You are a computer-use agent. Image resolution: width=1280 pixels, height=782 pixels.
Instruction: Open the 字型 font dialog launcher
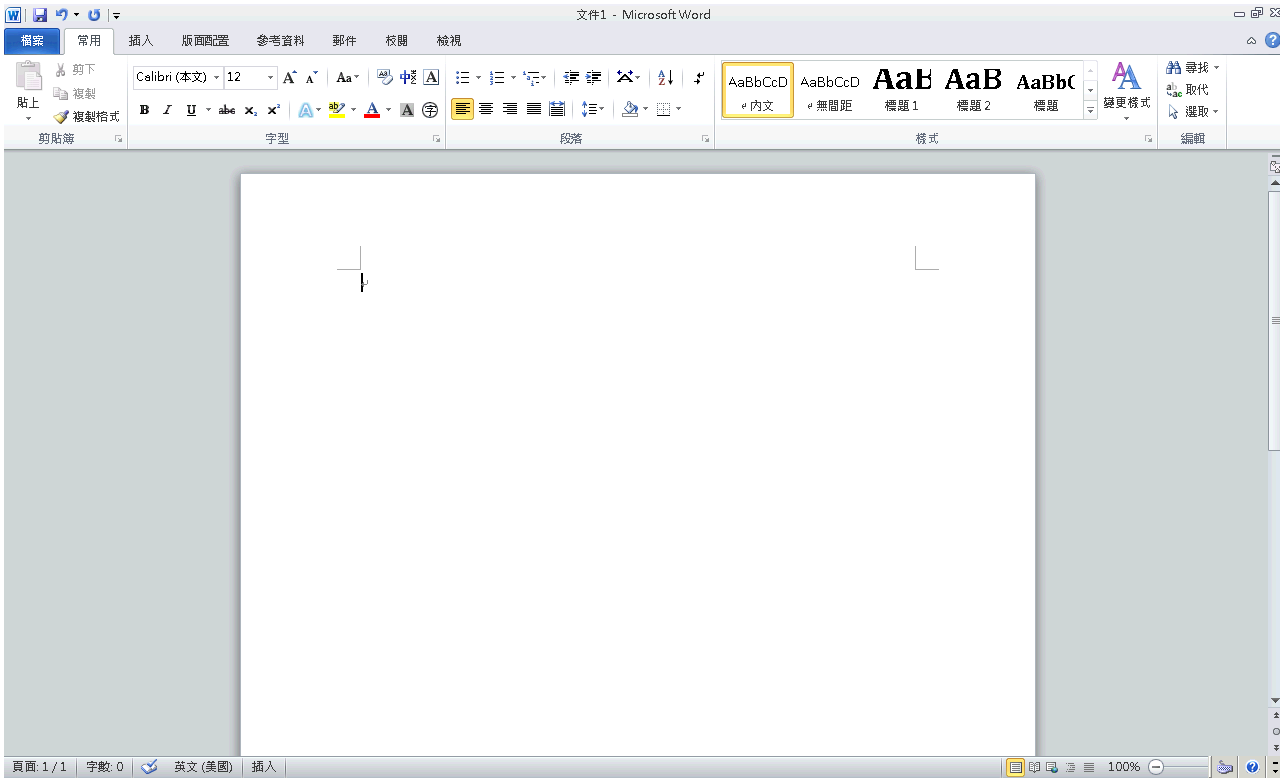[x=436, y=140]
